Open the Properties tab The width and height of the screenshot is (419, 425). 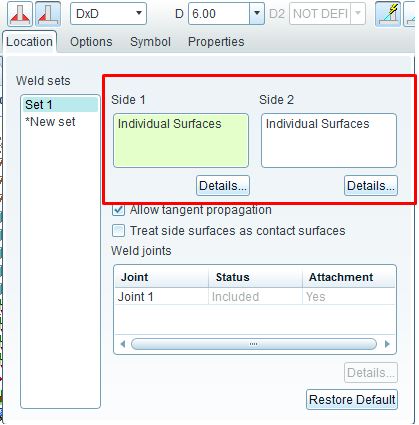coord(216,42)
